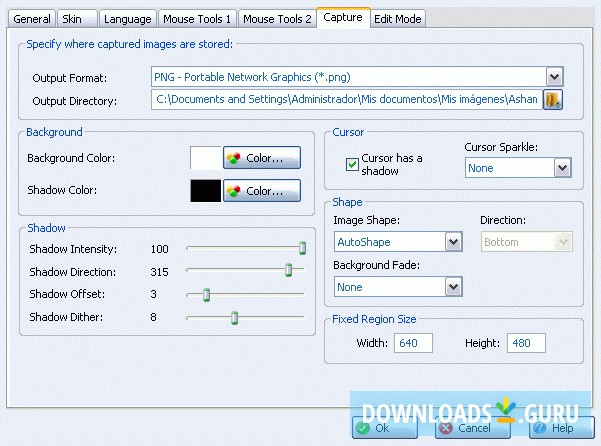
Task: Expand the Output Format dropdown
Action: point(554,77)
